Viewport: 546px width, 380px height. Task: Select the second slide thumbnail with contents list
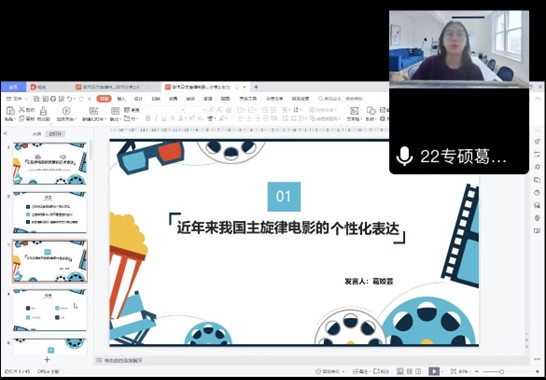tap(50, 212)
